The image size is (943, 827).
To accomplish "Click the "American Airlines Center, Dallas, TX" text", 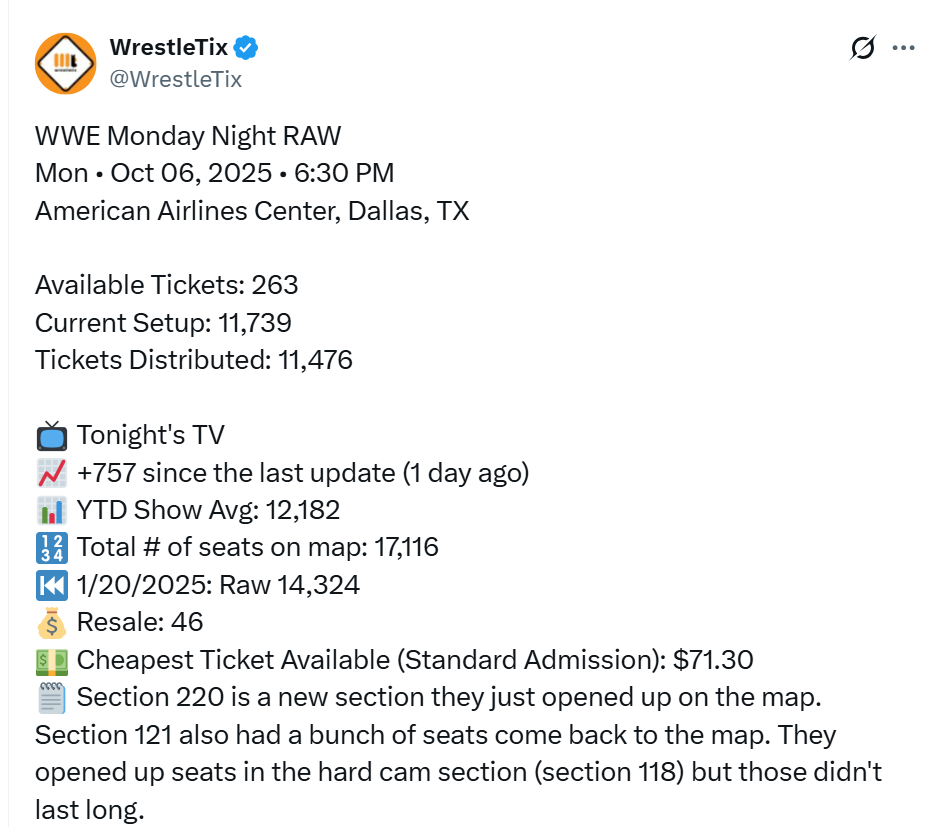I will [252, 211].
